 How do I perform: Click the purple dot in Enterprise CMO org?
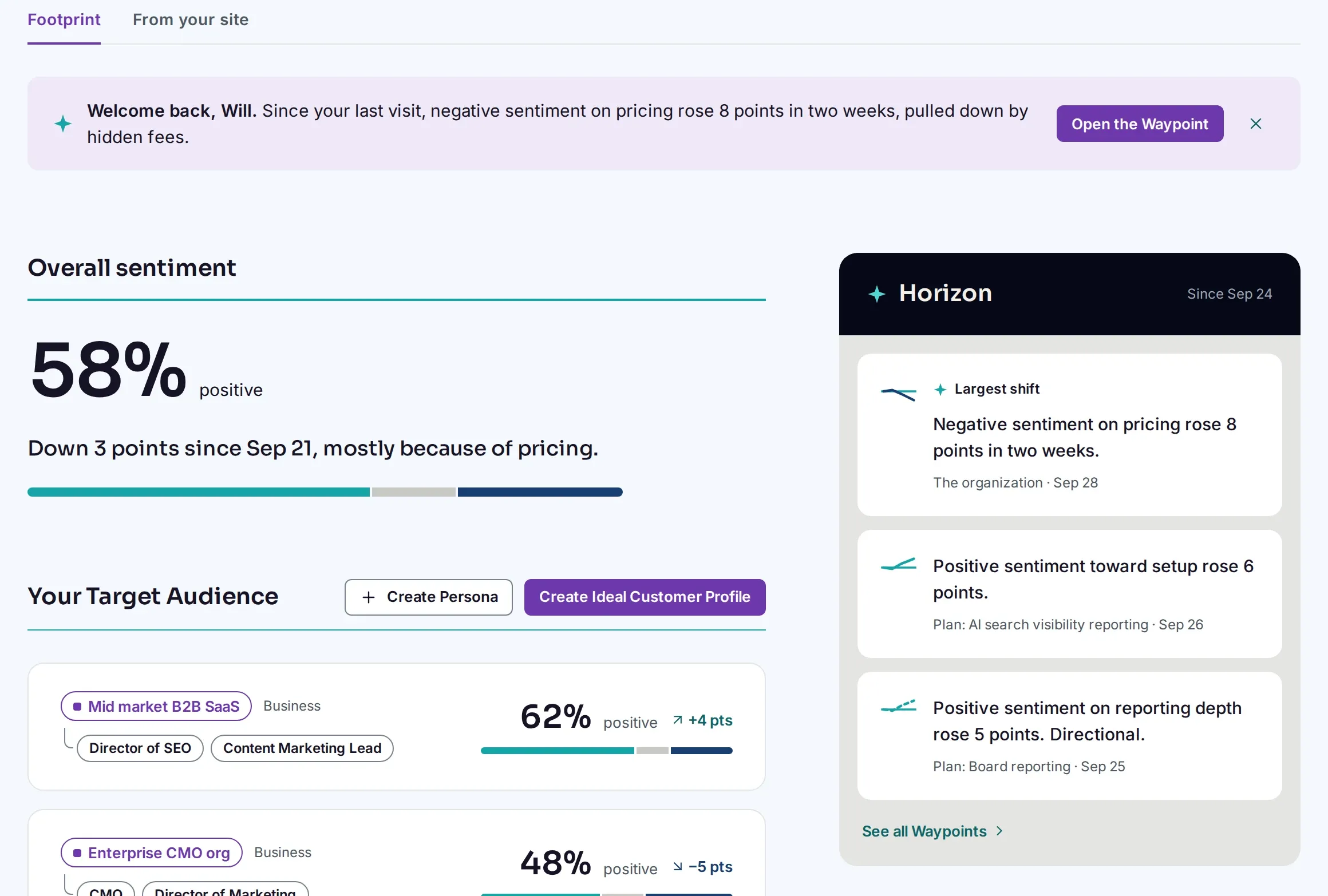(x=77, y=853)
